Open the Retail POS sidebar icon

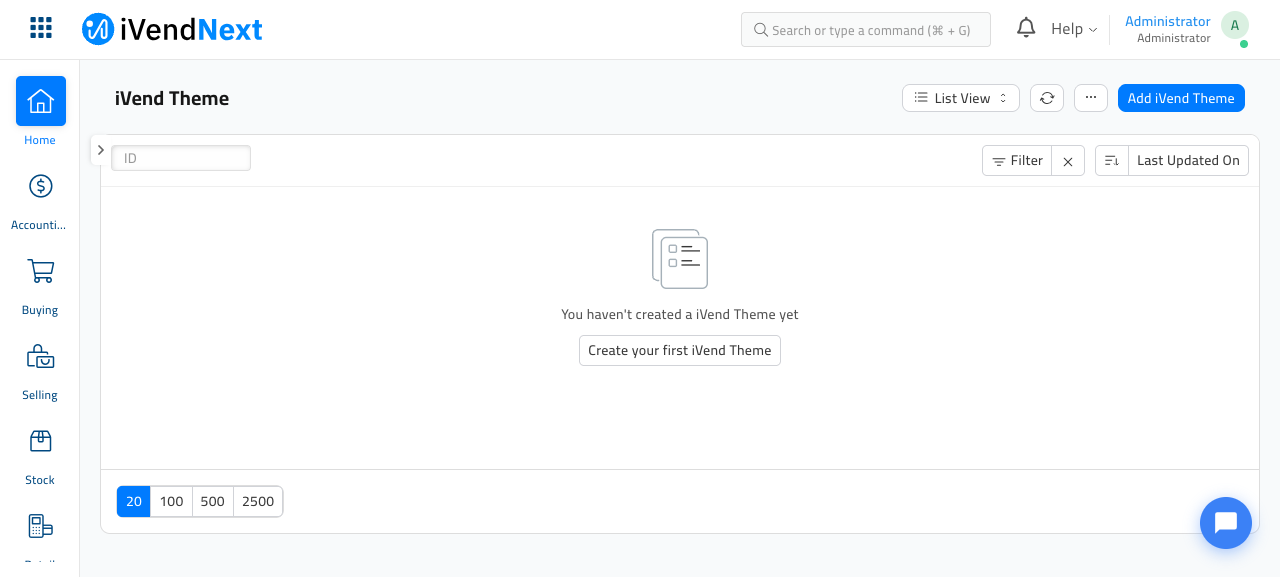coord(40,526)
